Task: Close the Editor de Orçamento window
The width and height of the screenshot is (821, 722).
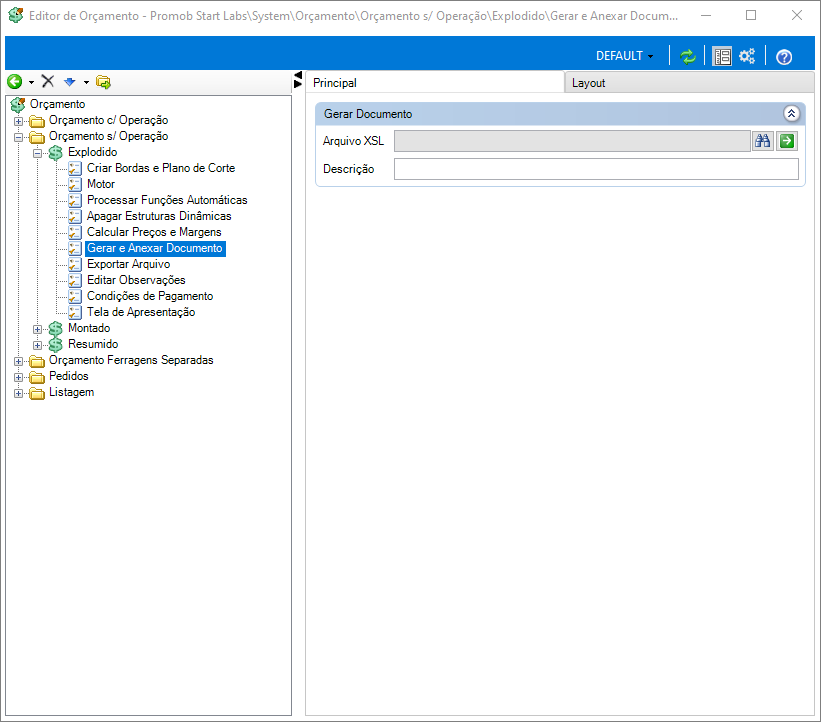Action: [796, 16]
